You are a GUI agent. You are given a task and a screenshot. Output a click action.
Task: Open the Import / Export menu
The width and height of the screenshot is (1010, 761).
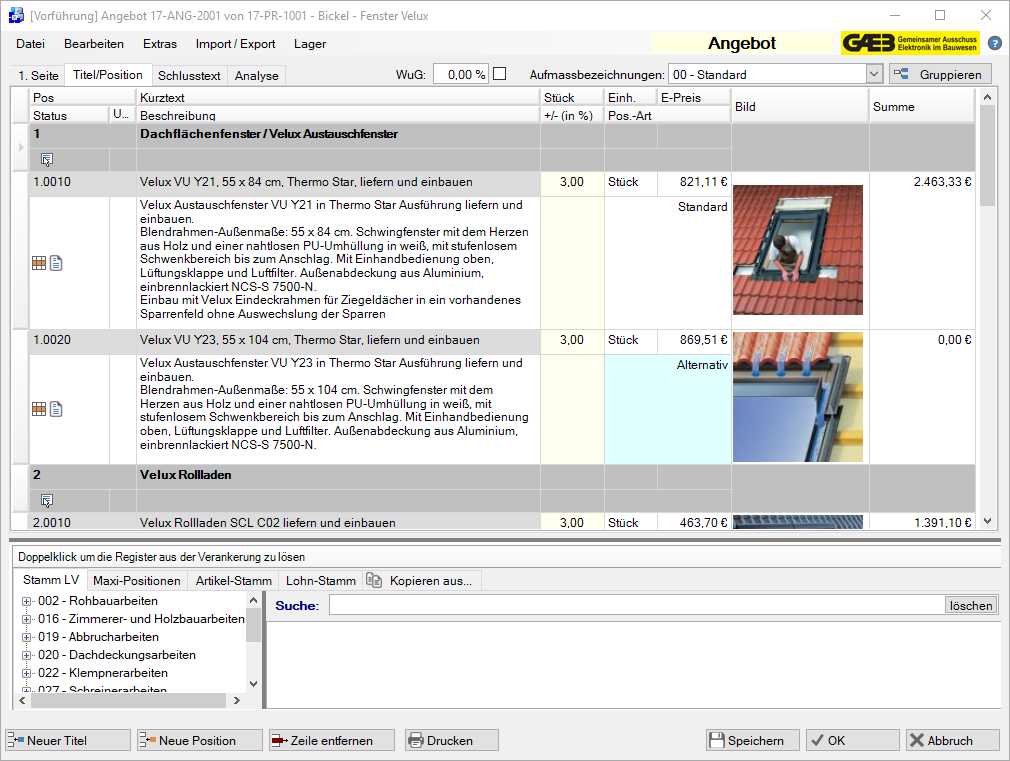click(x=235, y=44)
